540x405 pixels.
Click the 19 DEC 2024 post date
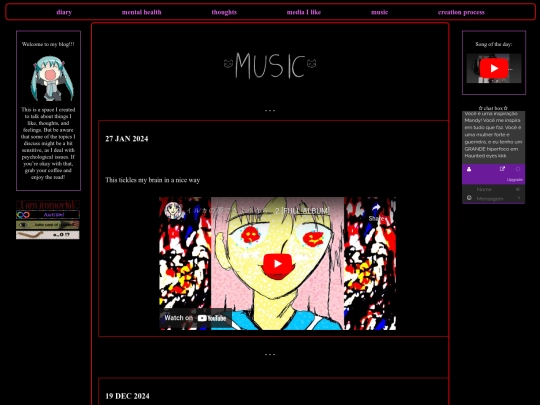click(127, 396)
